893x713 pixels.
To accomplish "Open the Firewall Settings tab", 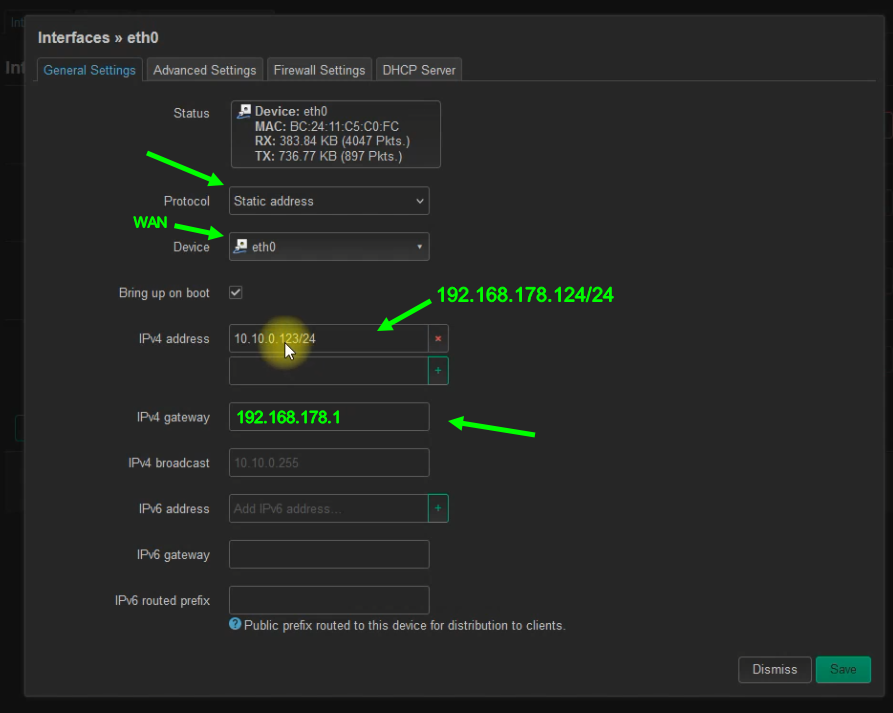I will tap(319, 70).
